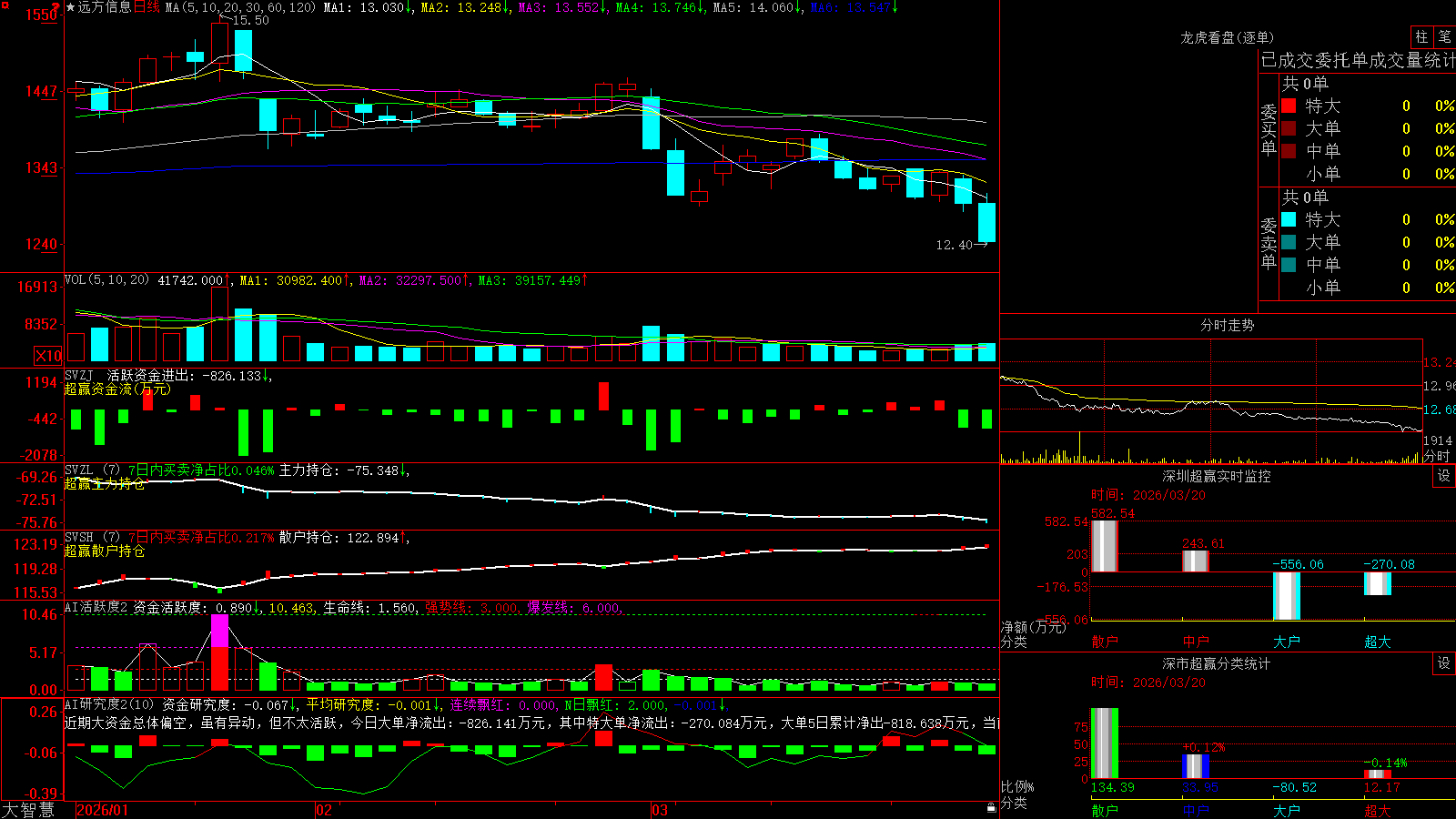This screenshot has width=1456, height=819.
Task: Click the cyan 特大 sell-order color square
Action: click(1289, 219)
